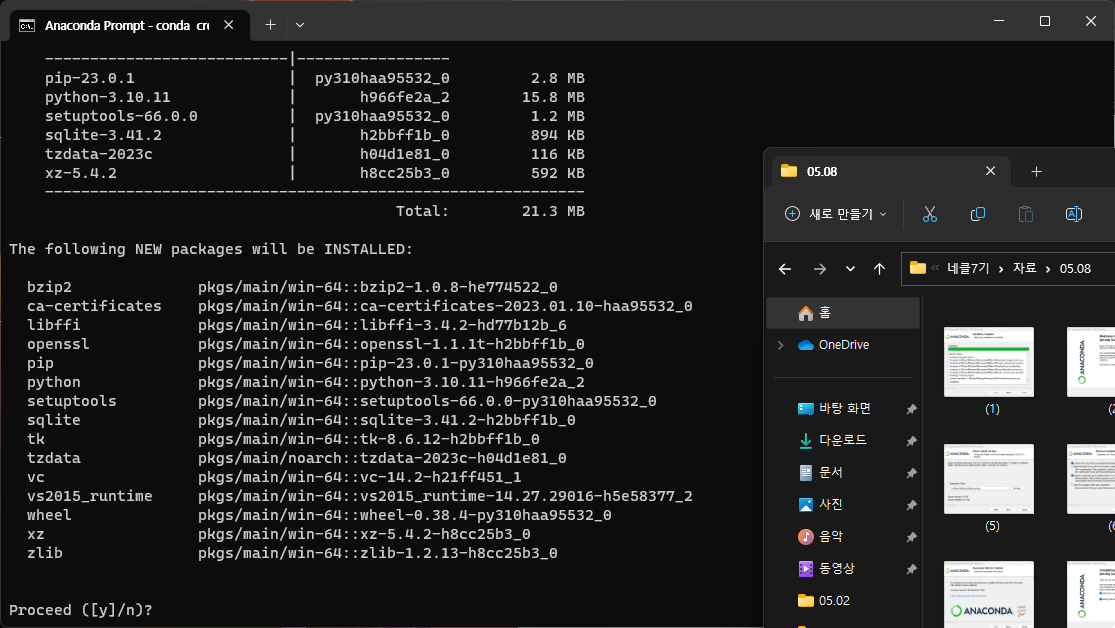The width and height of the screenshot is (1115, 628).
Task: Close the Anaconda Prompt window
Action: pyautogui.click(x=1091, y=21)
